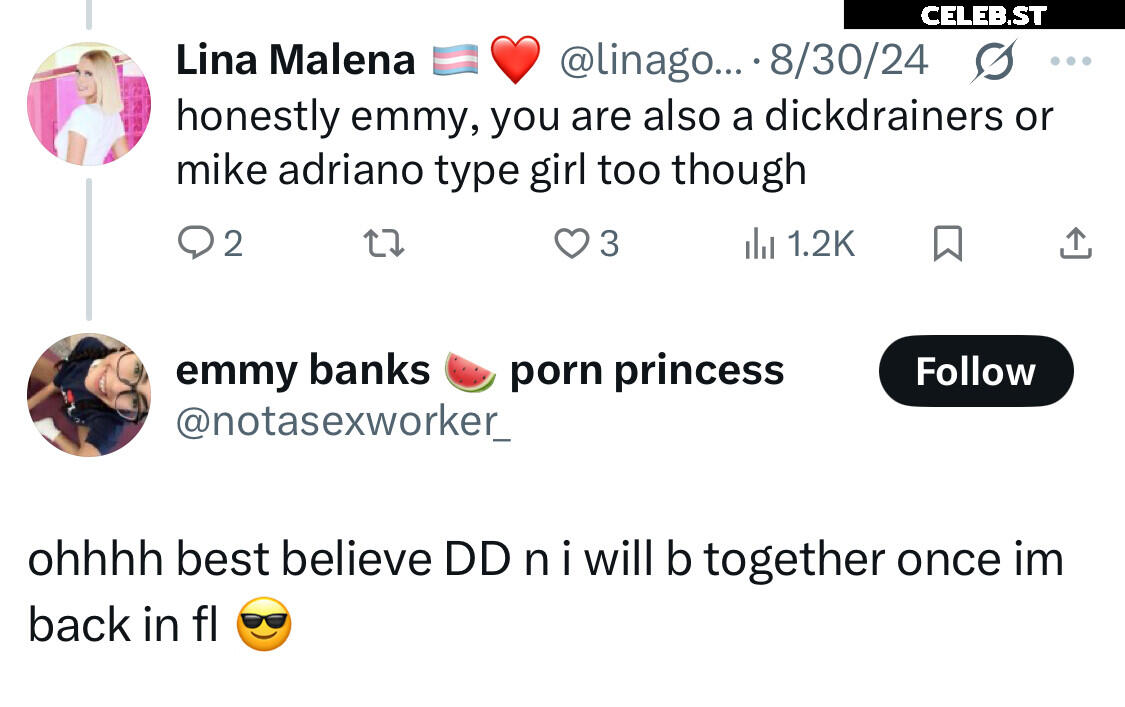Show the reply count number 2
The width and height of the screenshot is (1125, 707).
(233, 244)
